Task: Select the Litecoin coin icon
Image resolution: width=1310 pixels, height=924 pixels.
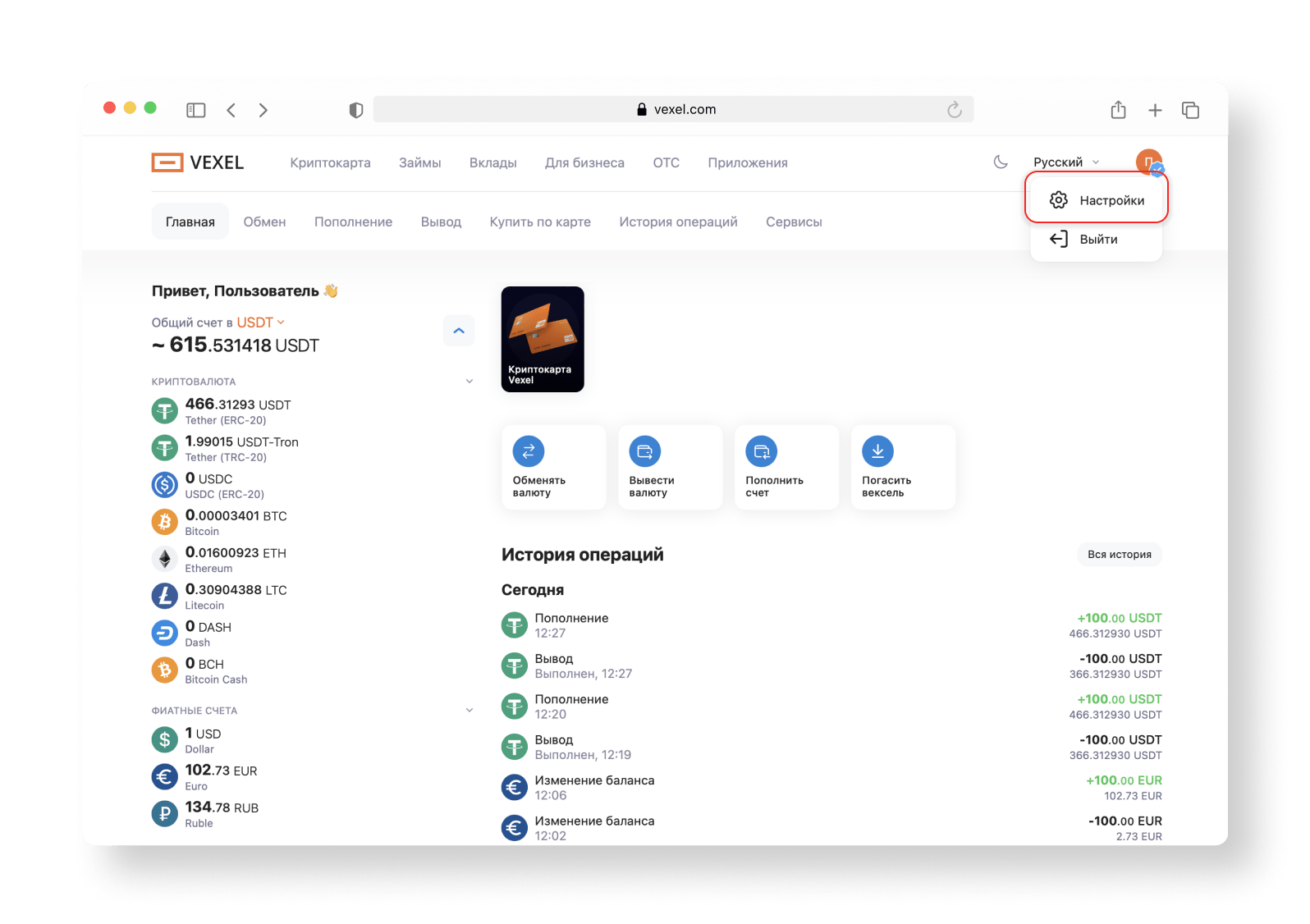Action: coord(165,596)
